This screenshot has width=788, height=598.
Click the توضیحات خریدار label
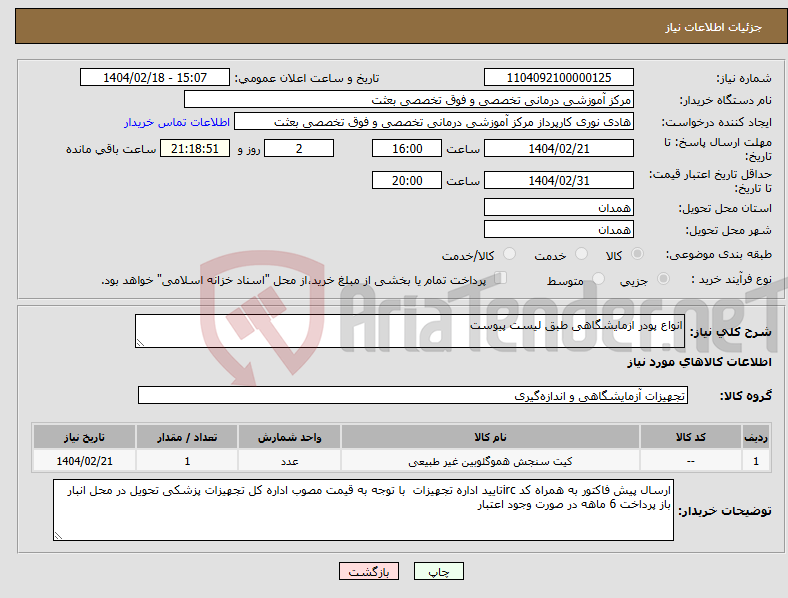(725, 511)
